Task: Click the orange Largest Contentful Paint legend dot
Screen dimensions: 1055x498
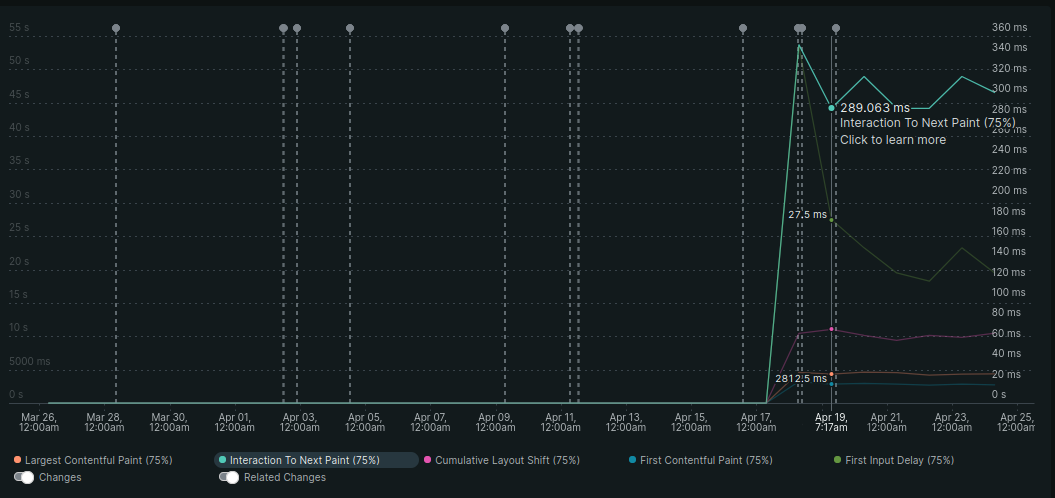Action: point(17,460)
